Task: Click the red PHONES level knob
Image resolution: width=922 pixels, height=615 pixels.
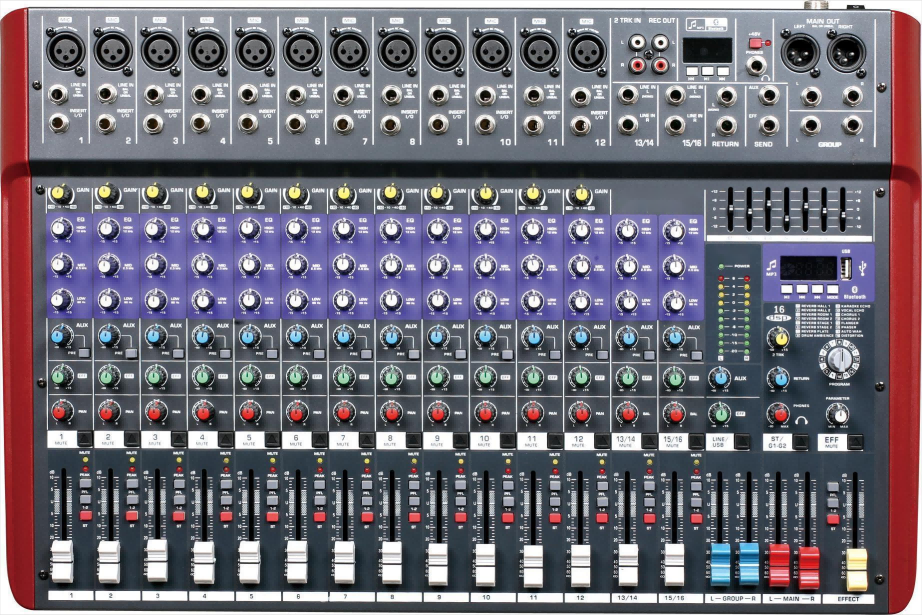Action: click(x=780, y=412)
